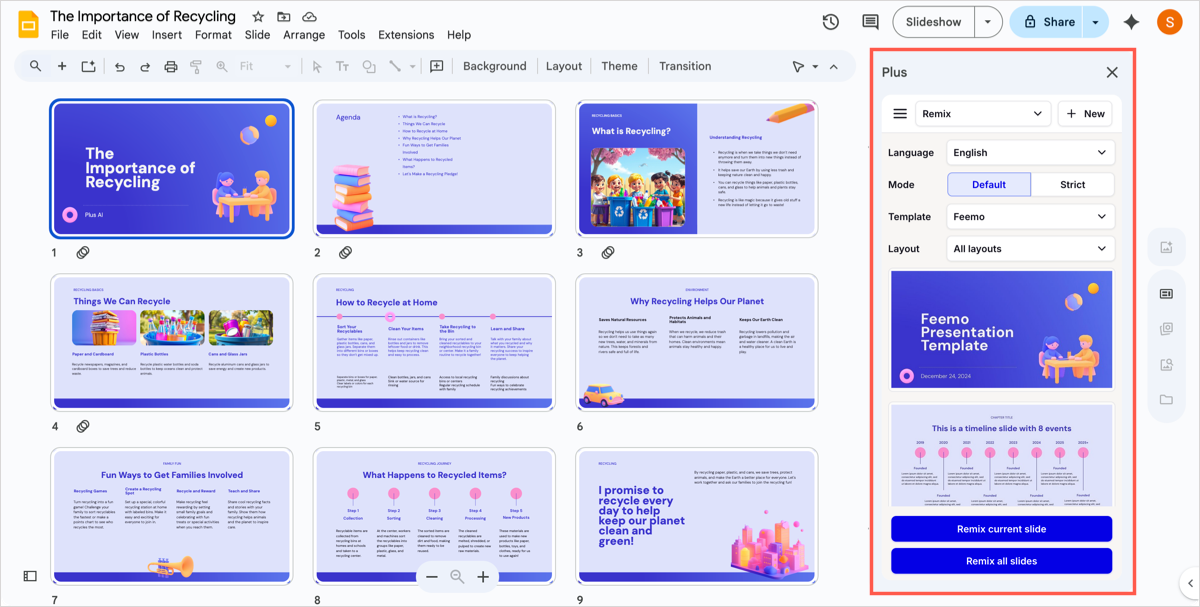Select the cursor select tool
This screenshot has width=1200, height=607.
click(317, 66)
